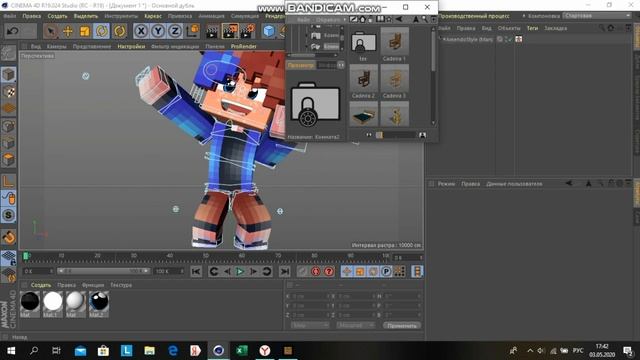
Task: Play animation forwards
Action: pyautogui.click(x=240, y=271)
